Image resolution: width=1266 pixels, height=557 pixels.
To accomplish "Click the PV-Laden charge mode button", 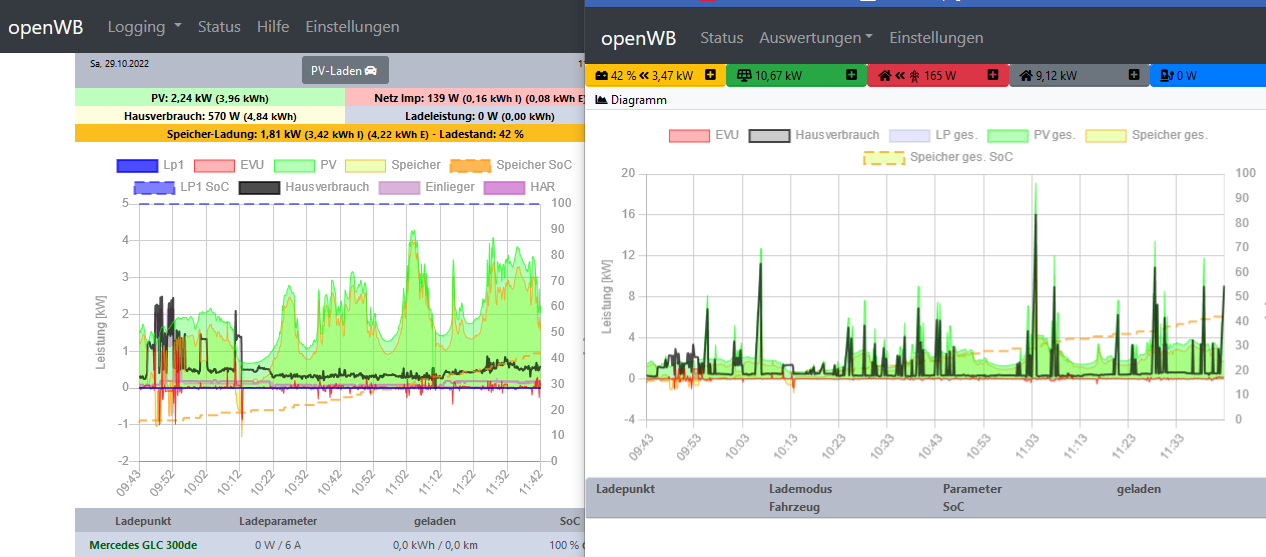I will click(x=344, y=71).
